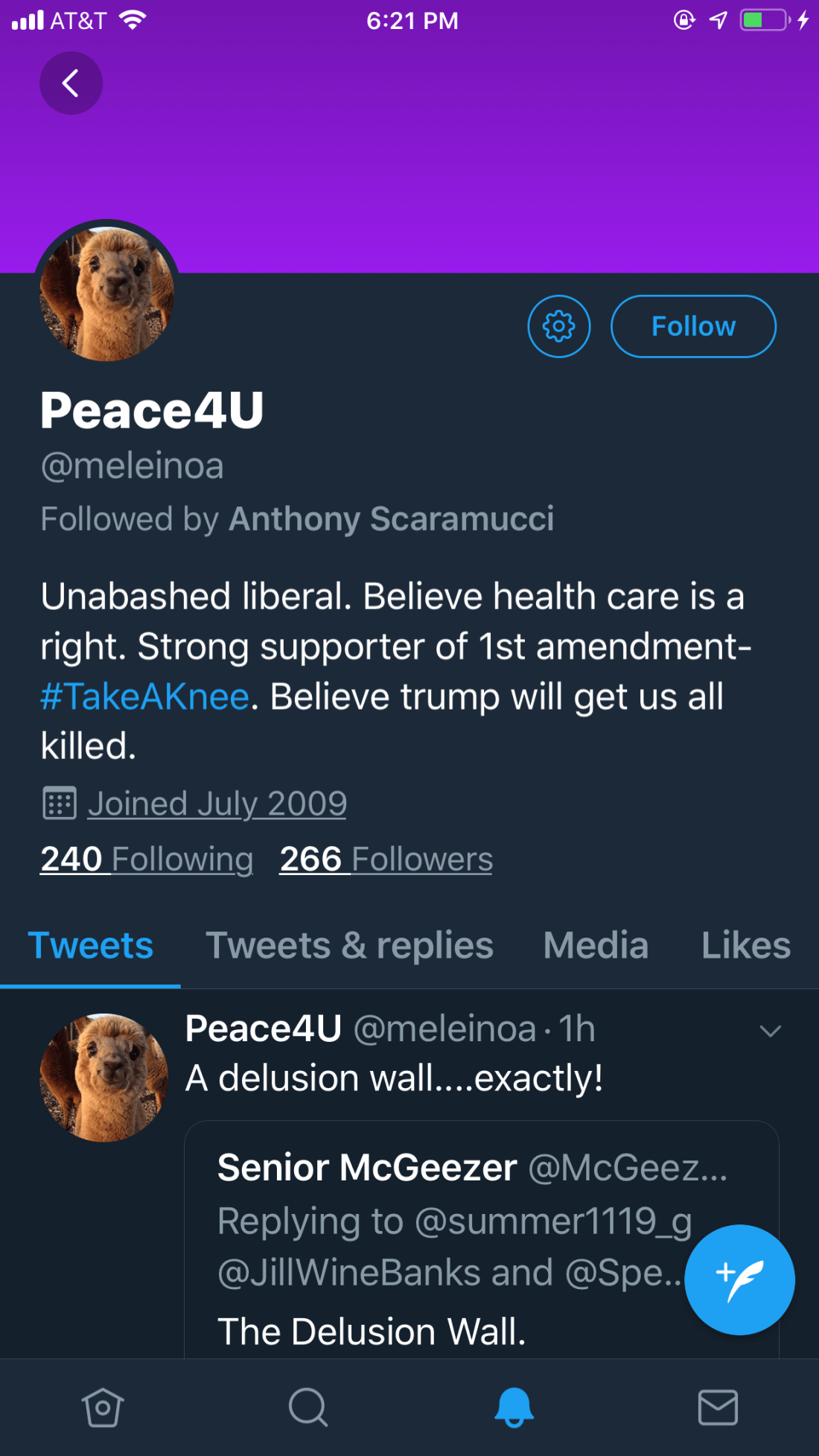Screen dimensions: 819x1456
Task: Tap the back arrow button
Action: [x=71, y=83]
